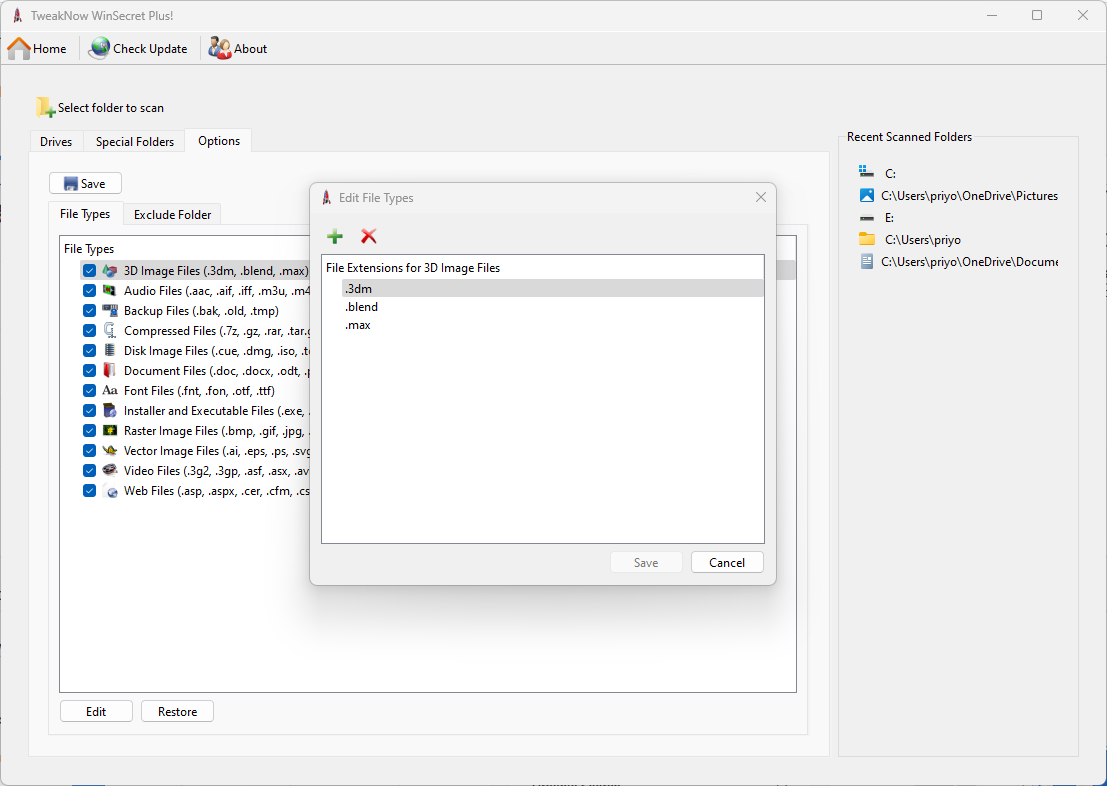Click the Web Files type icon
The width and height of the screenshot is (1107, 786).
109,491
